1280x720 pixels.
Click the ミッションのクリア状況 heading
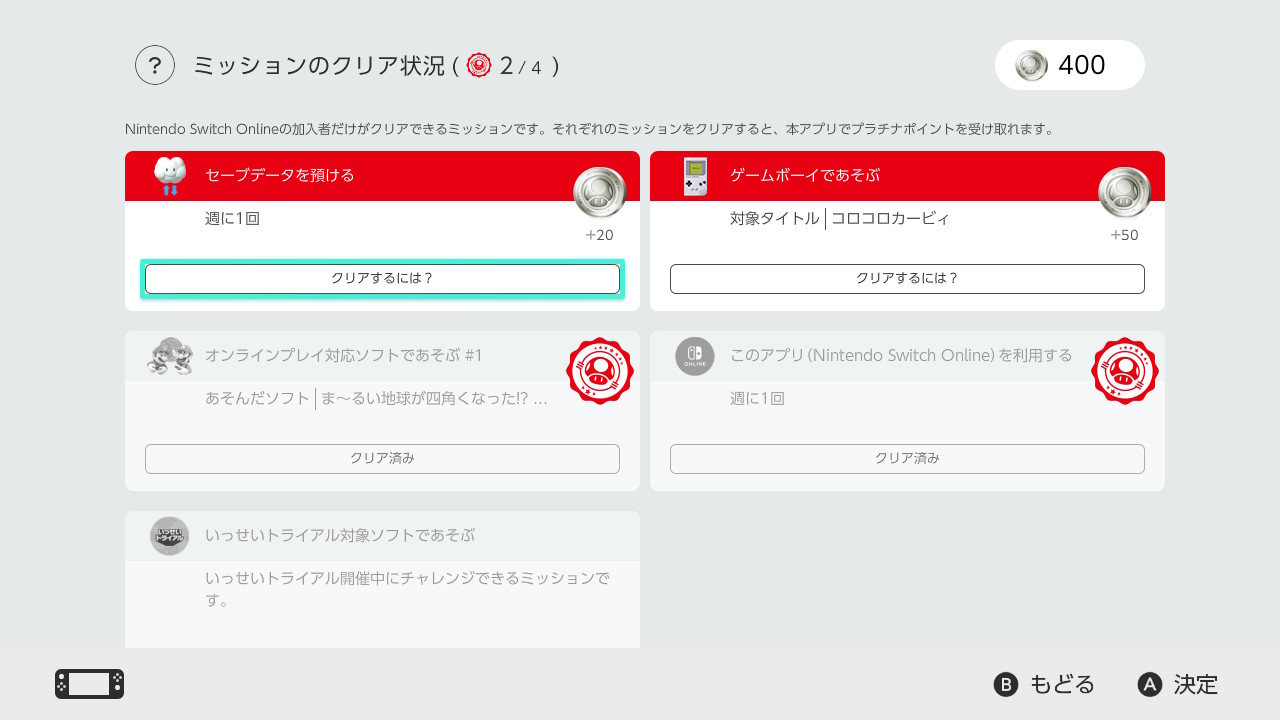point(319,66)
